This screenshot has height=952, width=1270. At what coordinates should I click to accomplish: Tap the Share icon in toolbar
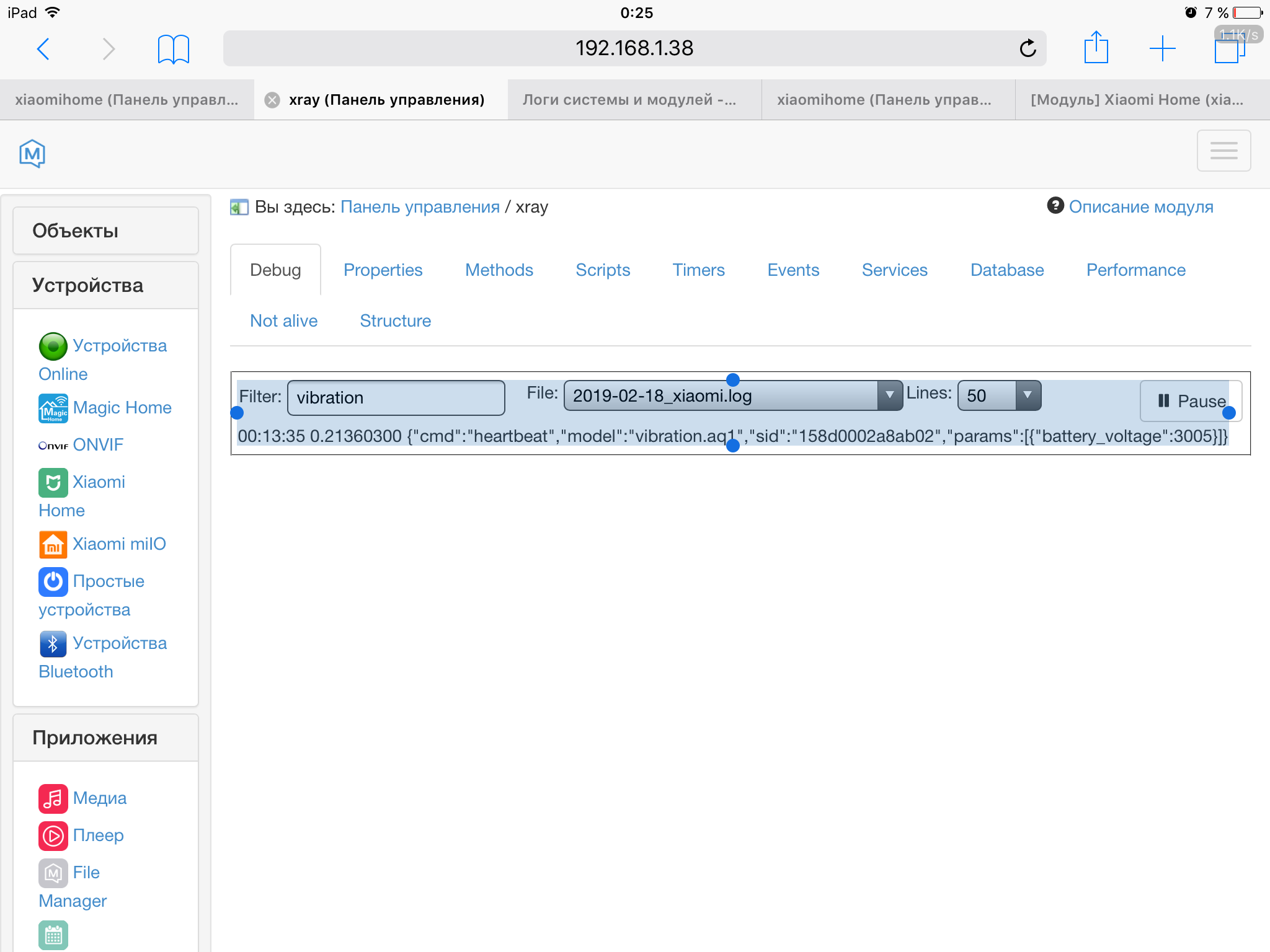tap(1096, 48)
